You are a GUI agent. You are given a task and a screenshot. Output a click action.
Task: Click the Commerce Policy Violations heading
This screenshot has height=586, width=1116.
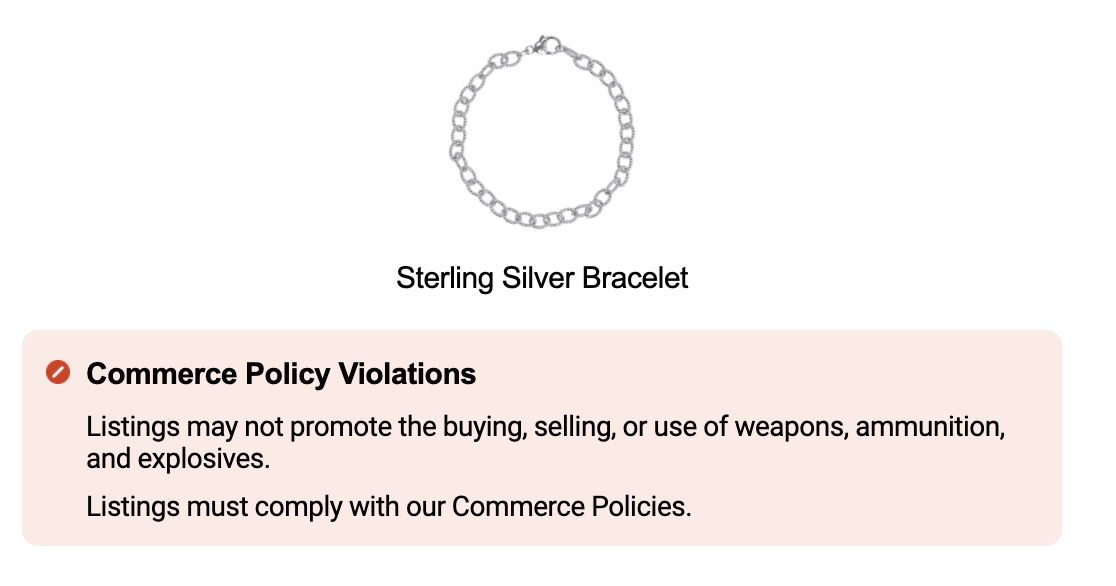click(281, 374)
